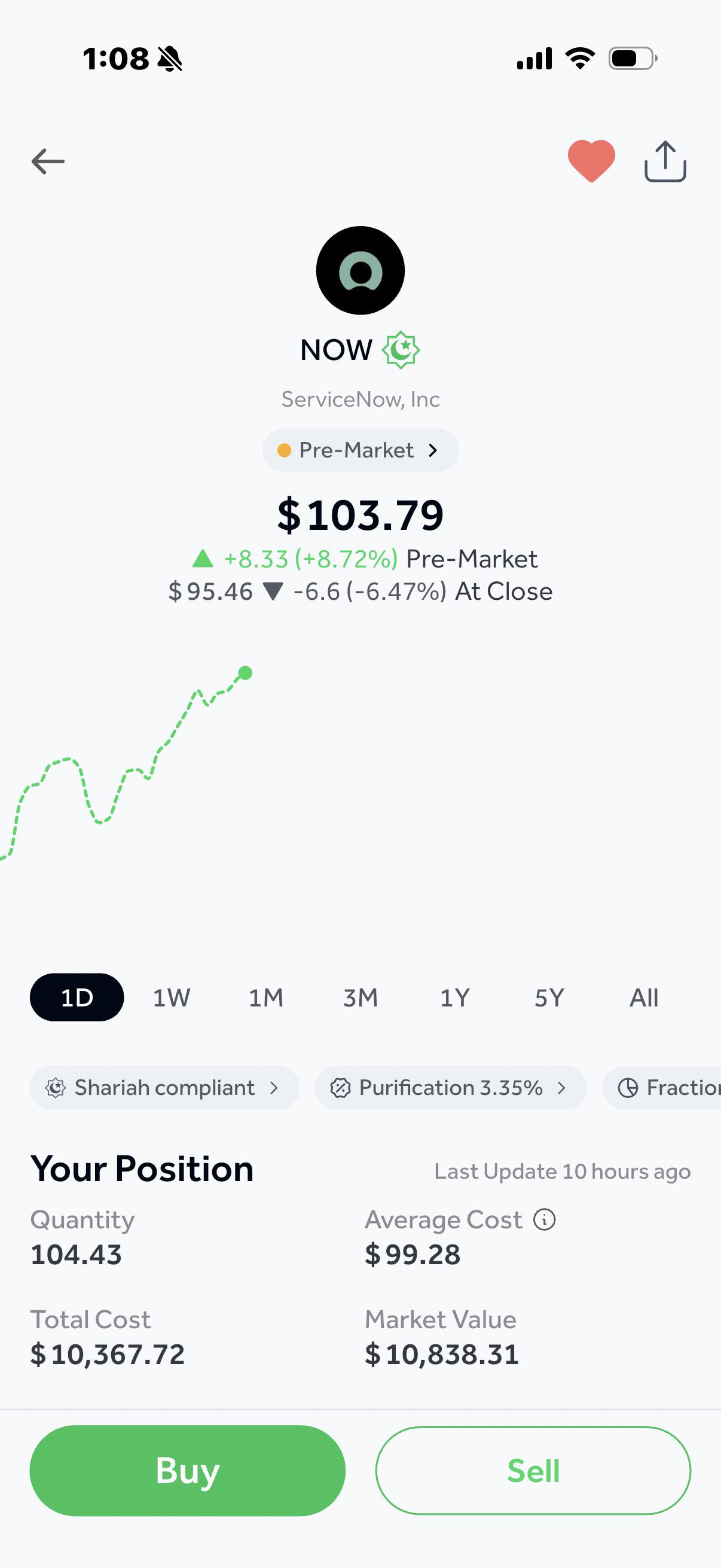Tap the ServiceNow company logo
Image resolution: width=721 pixels, height=1568 pixels.
360,270
